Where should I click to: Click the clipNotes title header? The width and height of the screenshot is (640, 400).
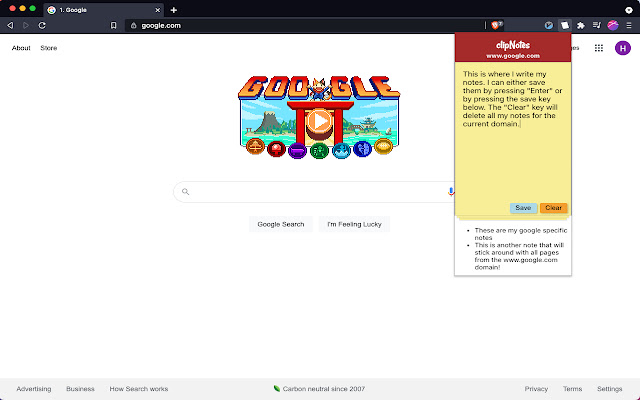click(x=513, y=45)
